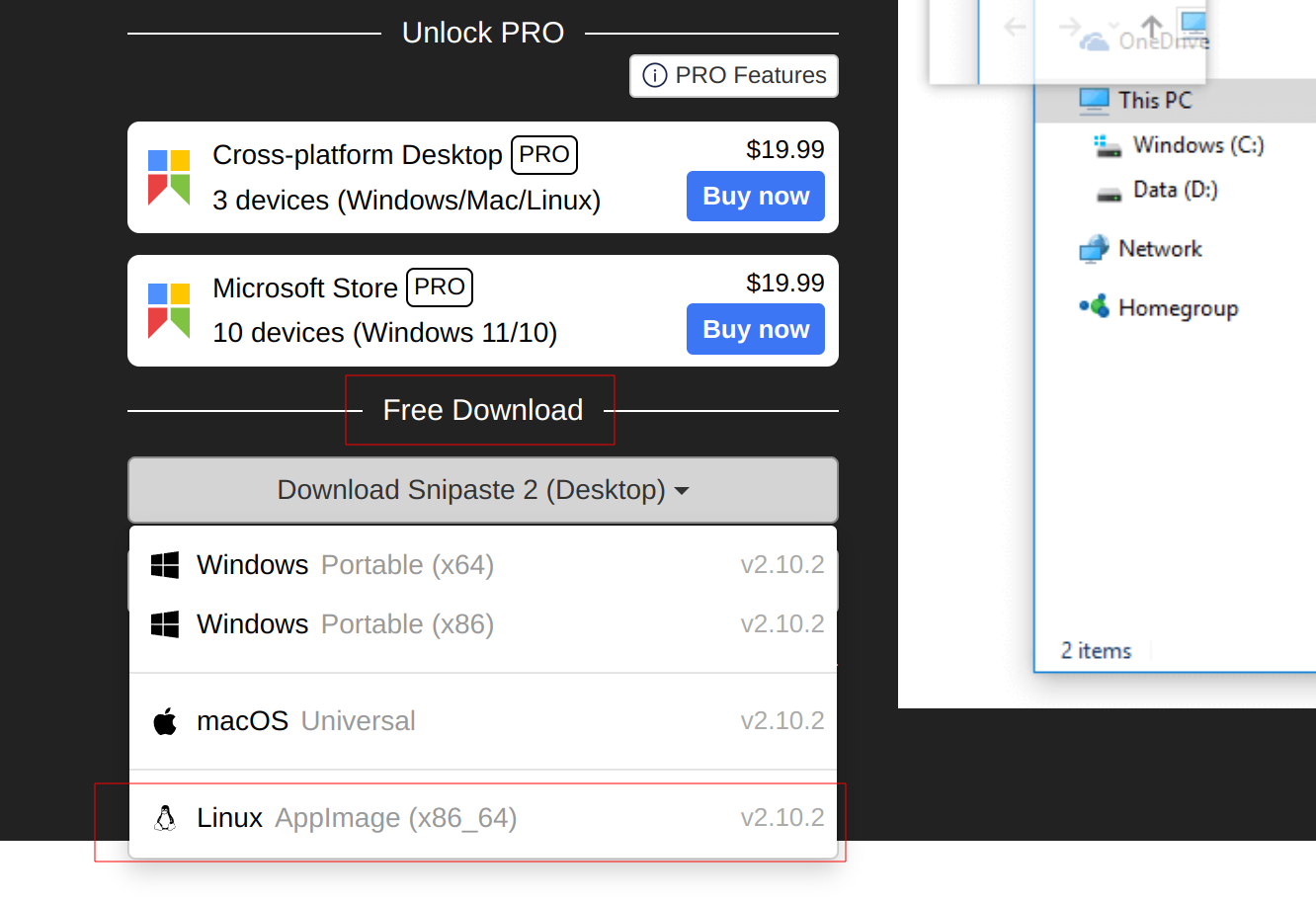This screenshot has width=1316, height=904.
Task: Select macOS Universal download
Action: [x=483, y=721]
